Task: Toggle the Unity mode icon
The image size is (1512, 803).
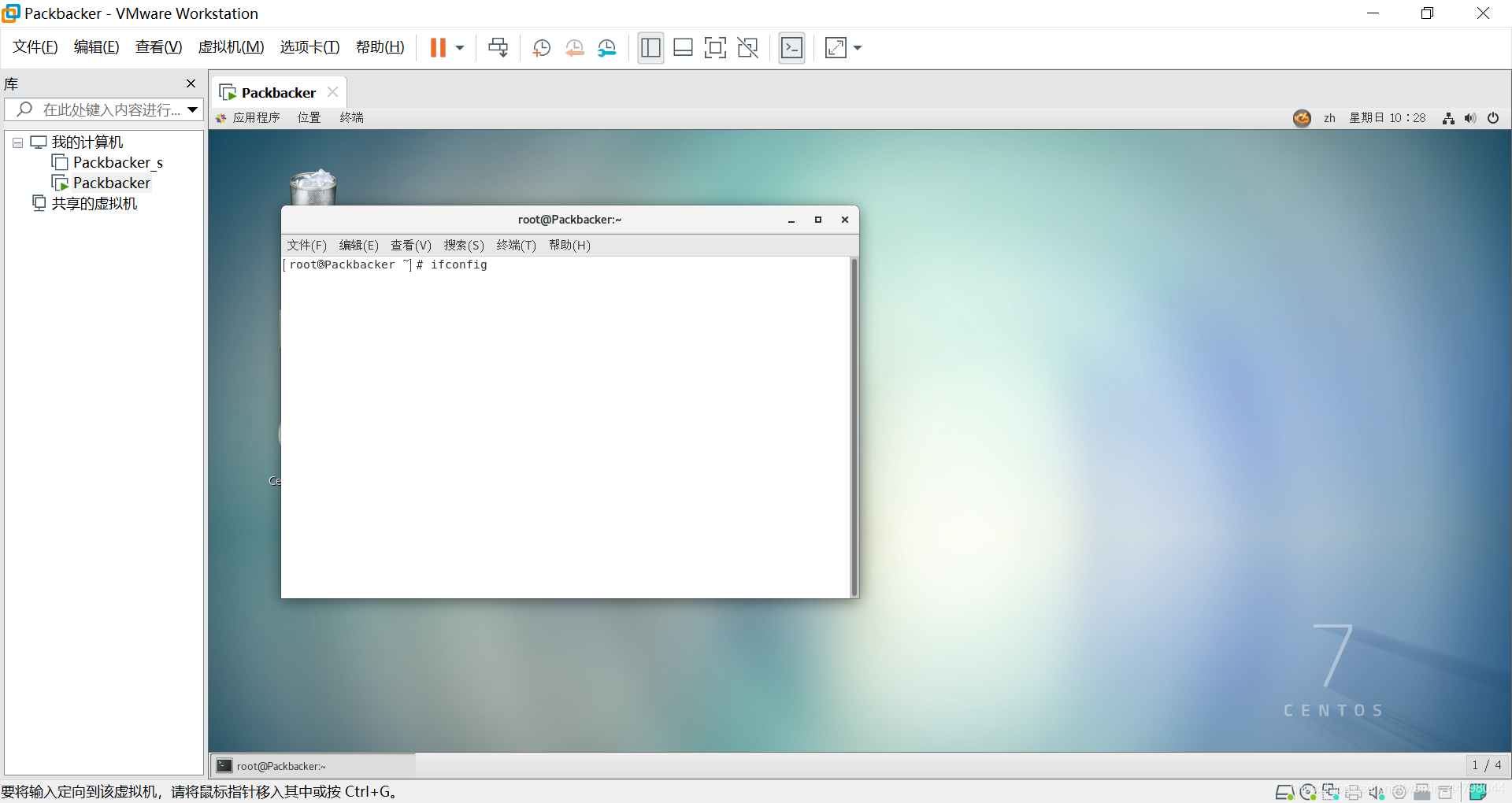Action: pyautogui.click(x=747, y=48)
